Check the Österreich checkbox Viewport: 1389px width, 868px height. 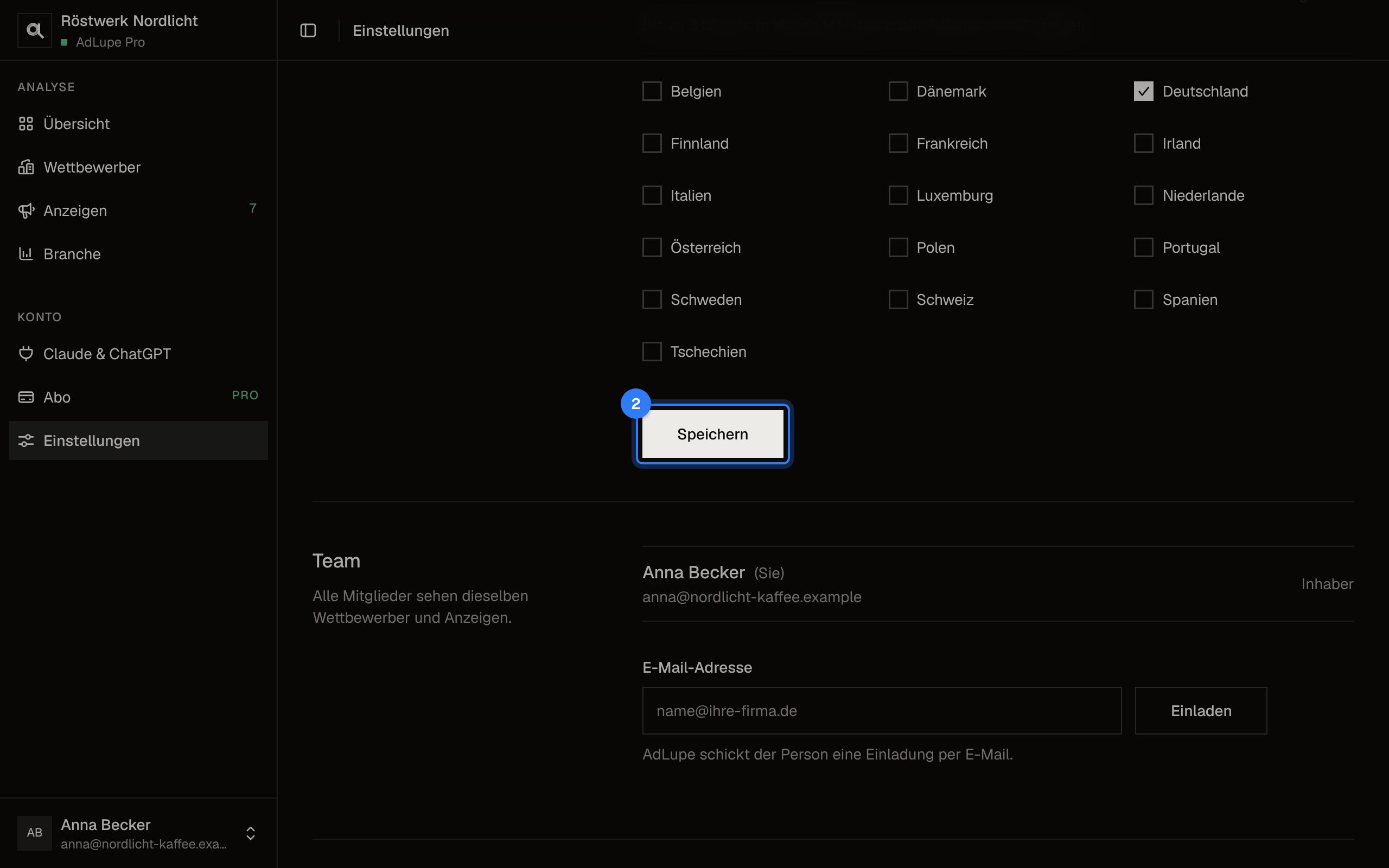(652, 247)
